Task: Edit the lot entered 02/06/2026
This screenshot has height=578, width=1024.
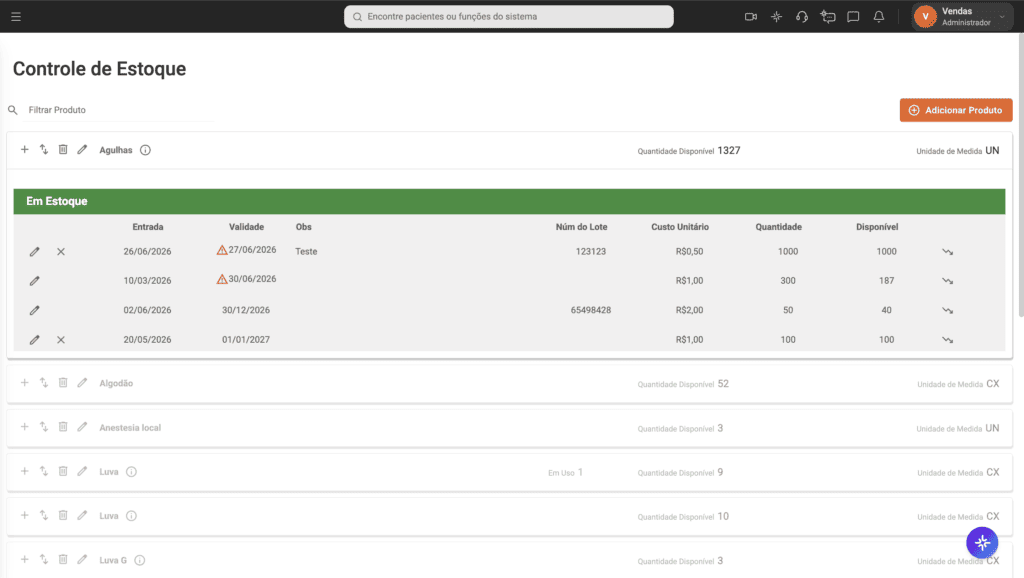Action: coord(35,310)
